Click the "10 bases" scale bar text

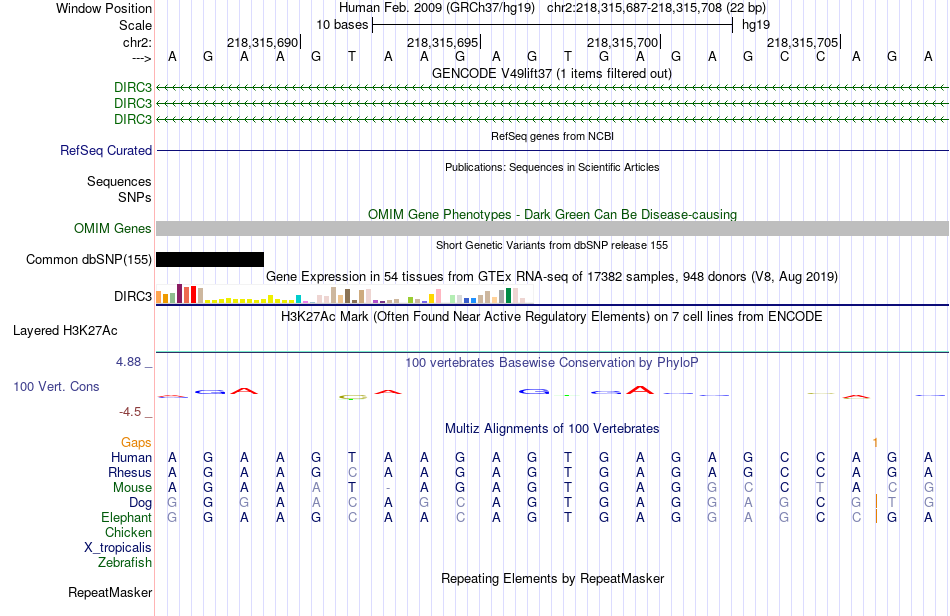[342, 25]
